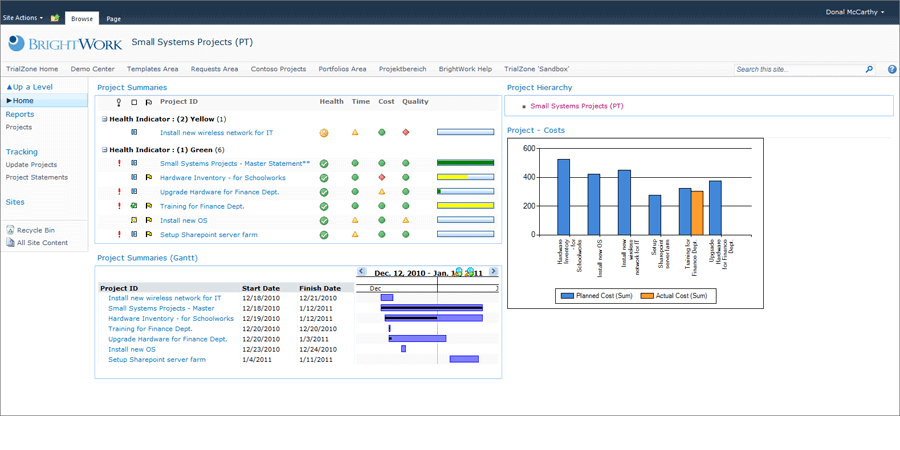This screenshot has height=450, width=900.
Task: Click the flag column header icon
Action: point(149,102)
